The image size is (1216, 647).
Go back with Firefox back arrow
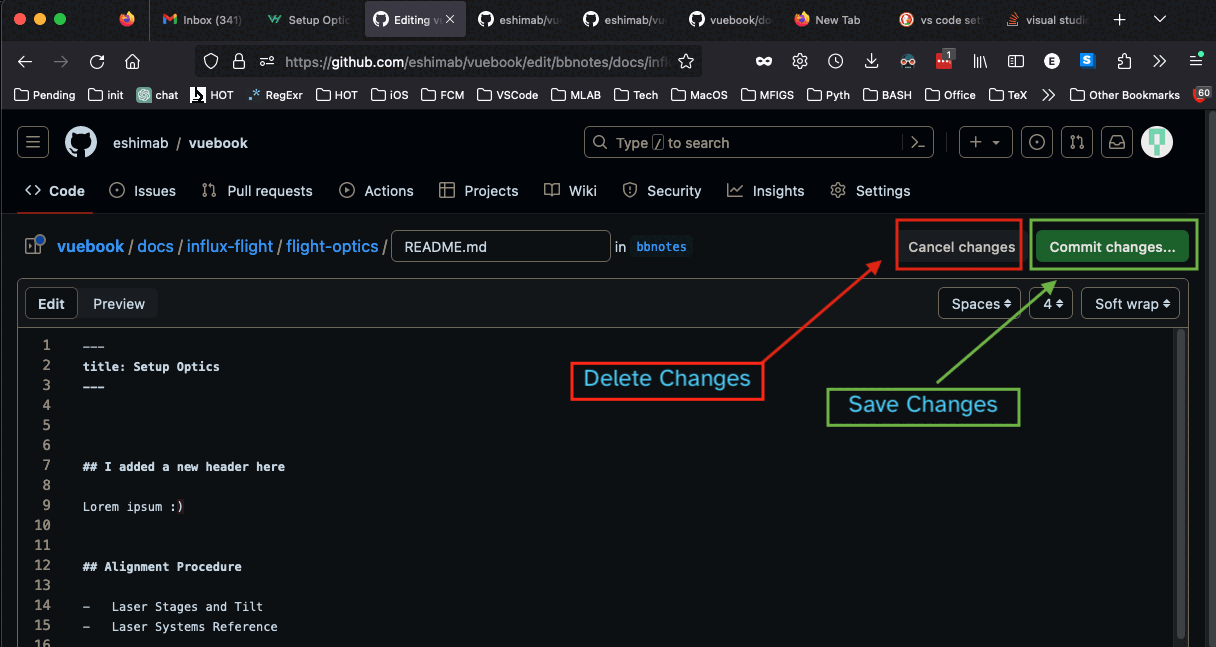(x=26, y=61)
